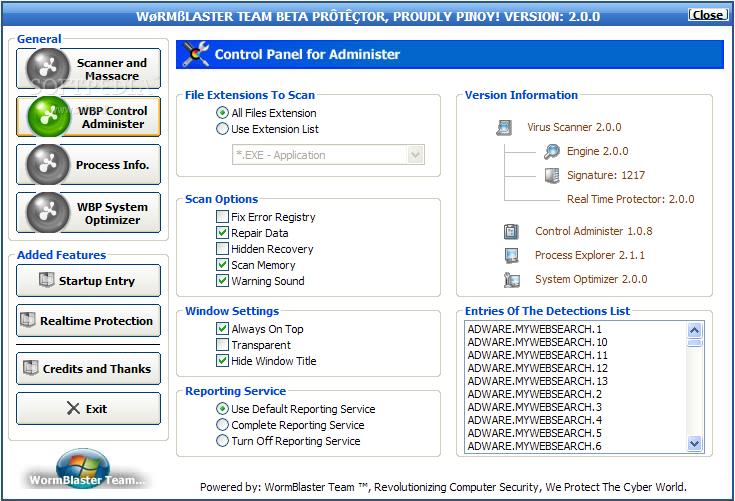Open Realtime Protection feature
Screen dimensions: 735x501
[89, 321]
